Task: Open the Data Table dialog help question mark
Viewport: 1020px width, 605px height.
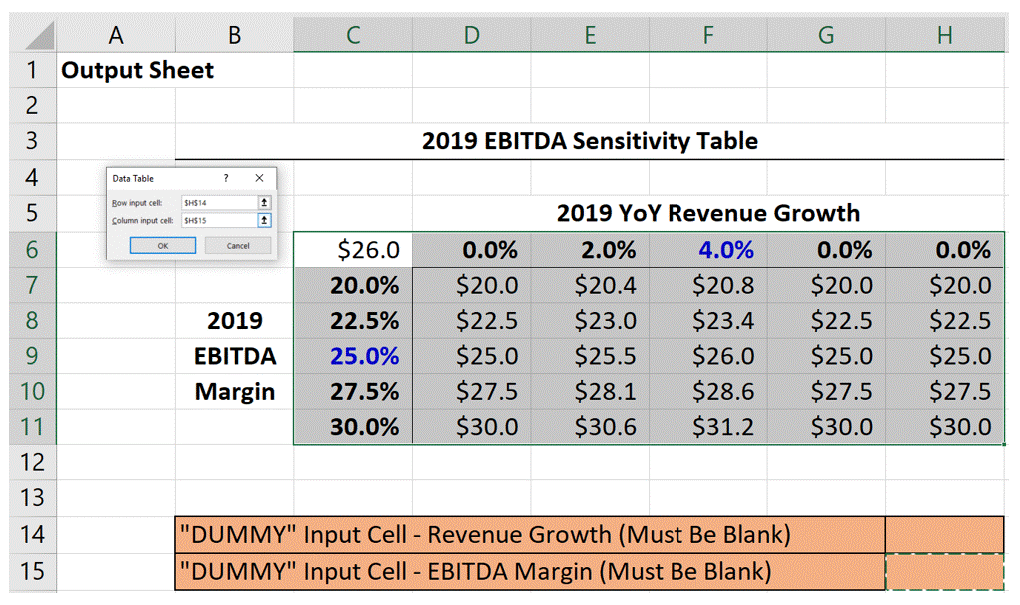Action: click(226, 178)
